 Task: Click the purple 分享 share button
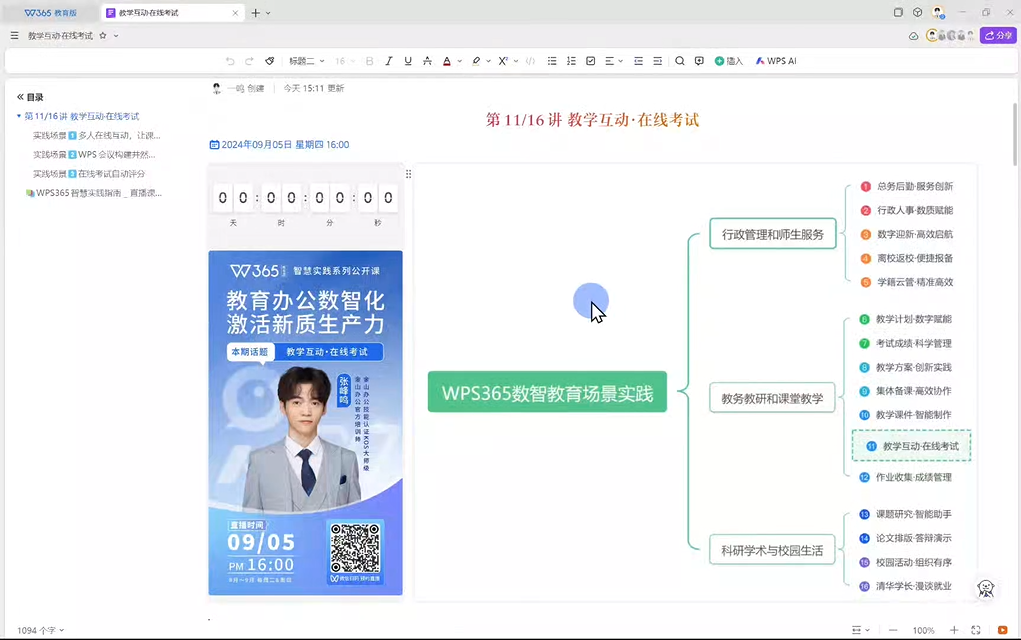(997, 35)
